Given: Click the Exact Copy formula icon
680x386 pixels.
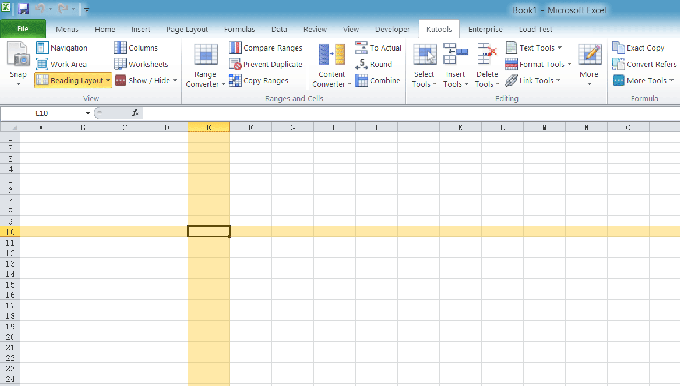Looking at the screenshot, I should click(618, 48).
